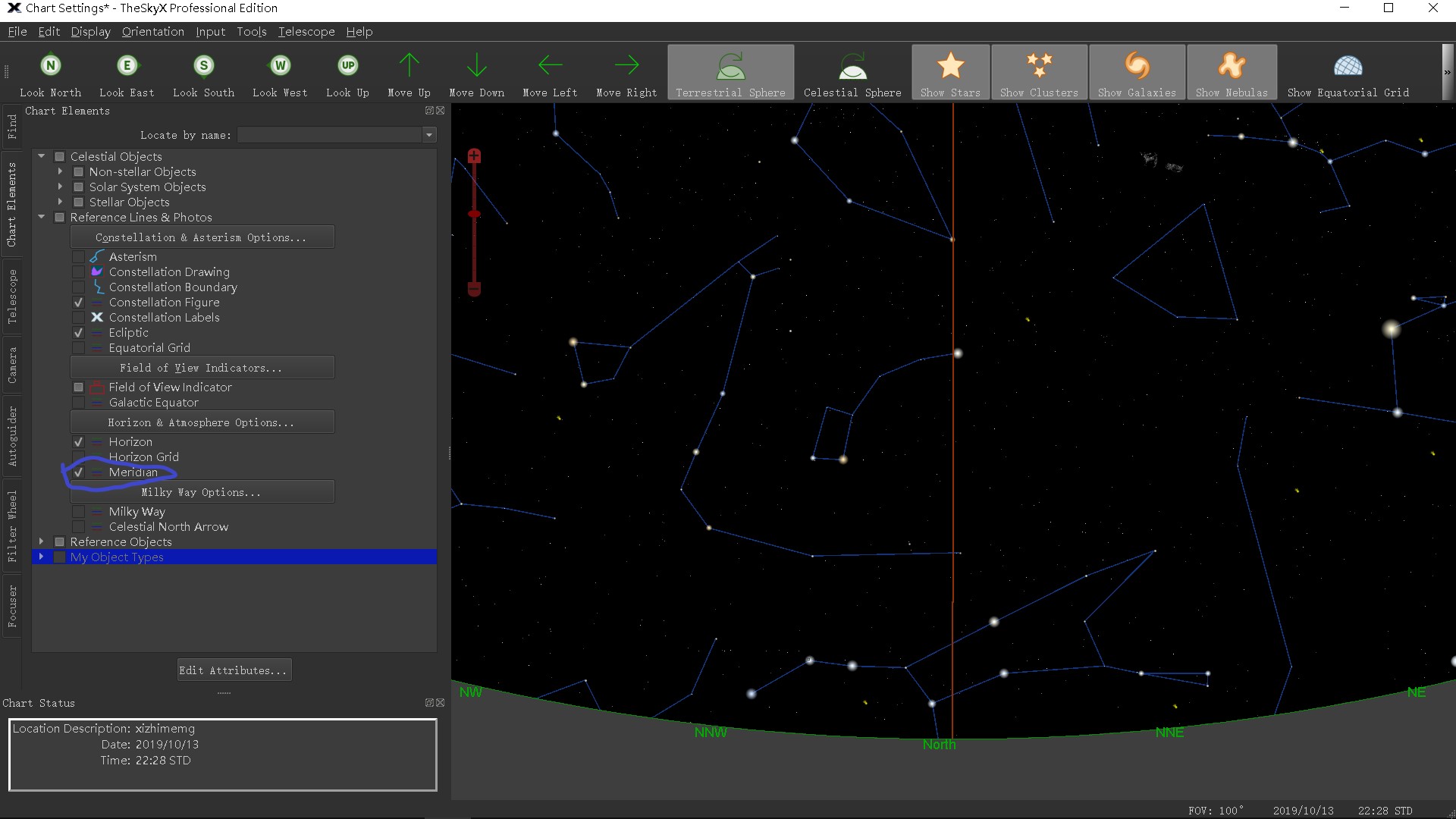
Task: Click the Look North orientation icon
Action: pos(49,65)
